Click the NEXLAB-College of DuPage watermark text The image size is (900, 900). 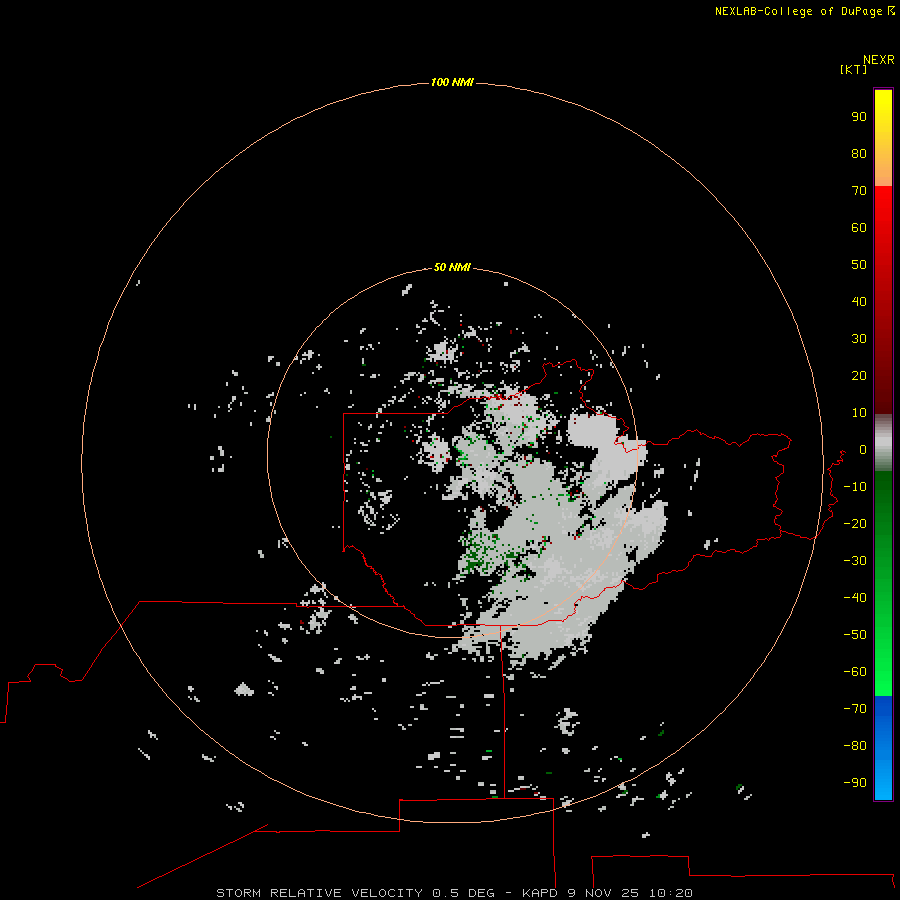(x=804, y=11)
